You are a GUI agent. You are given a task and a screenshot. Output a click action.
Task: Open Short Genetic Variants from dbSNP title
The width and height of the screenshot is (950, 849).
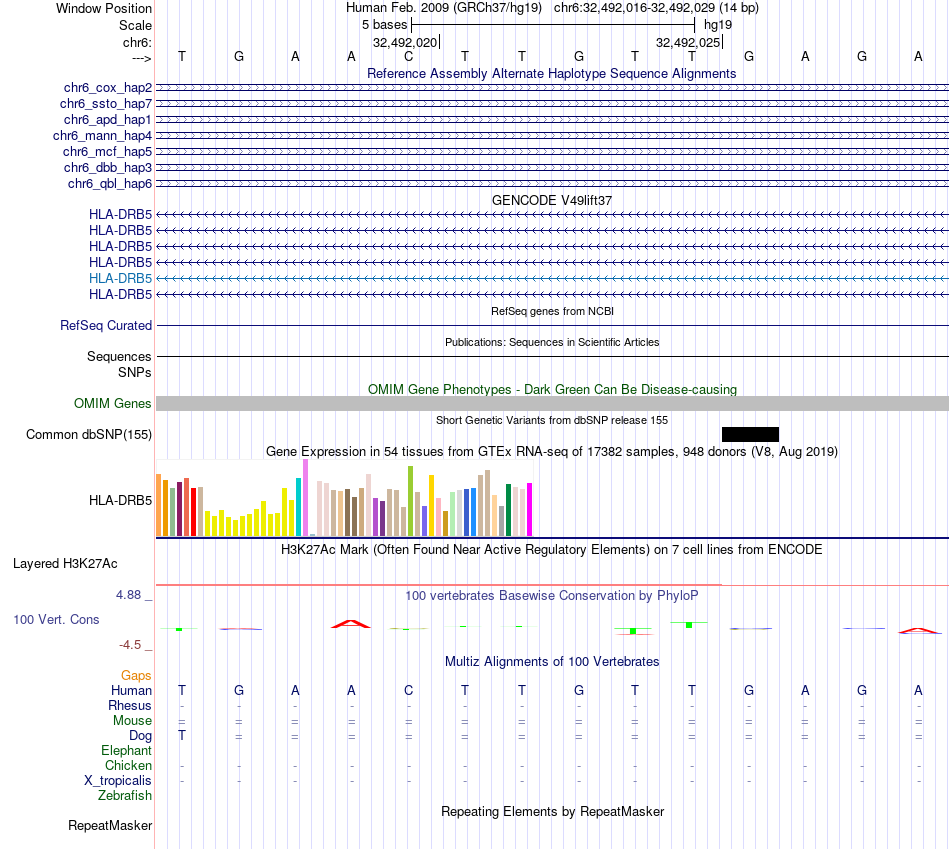(x=552, y=420)
